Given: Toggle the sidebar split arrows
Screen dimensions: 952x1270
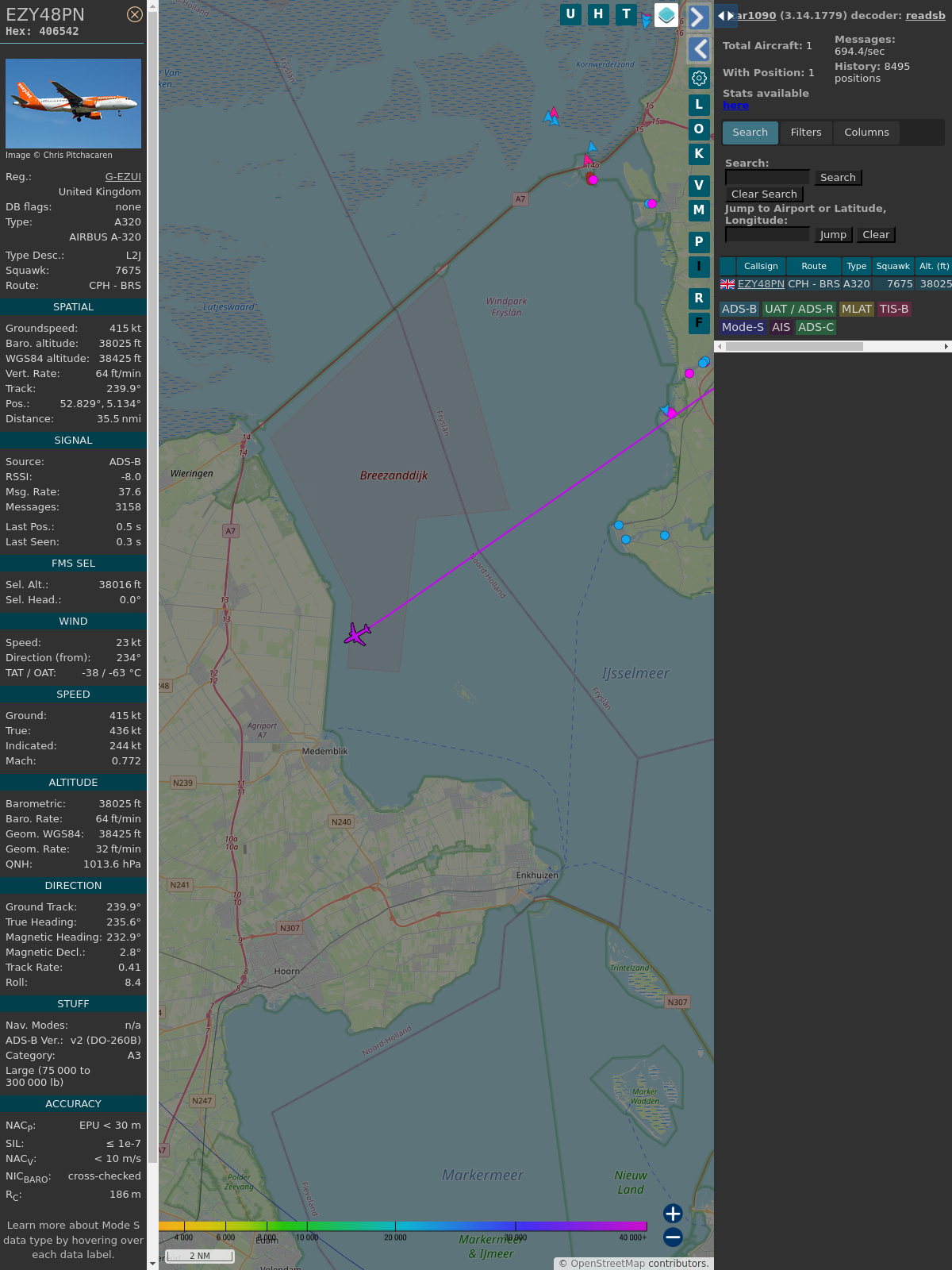Looking at the screenshot, I should [x=726, y=16].
